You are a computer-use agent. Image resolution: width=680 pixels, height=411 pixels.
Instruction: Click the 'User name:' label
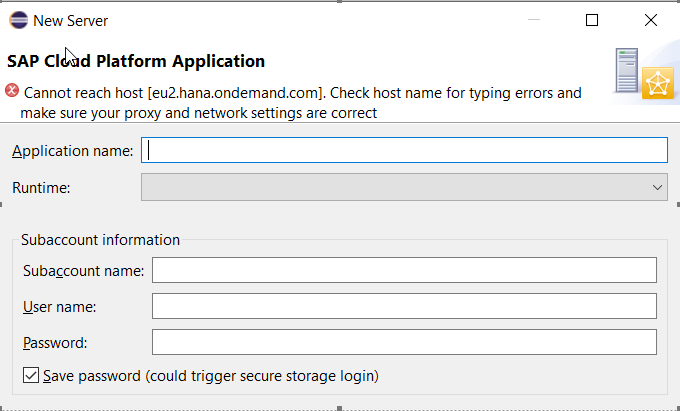coord(59,307)
